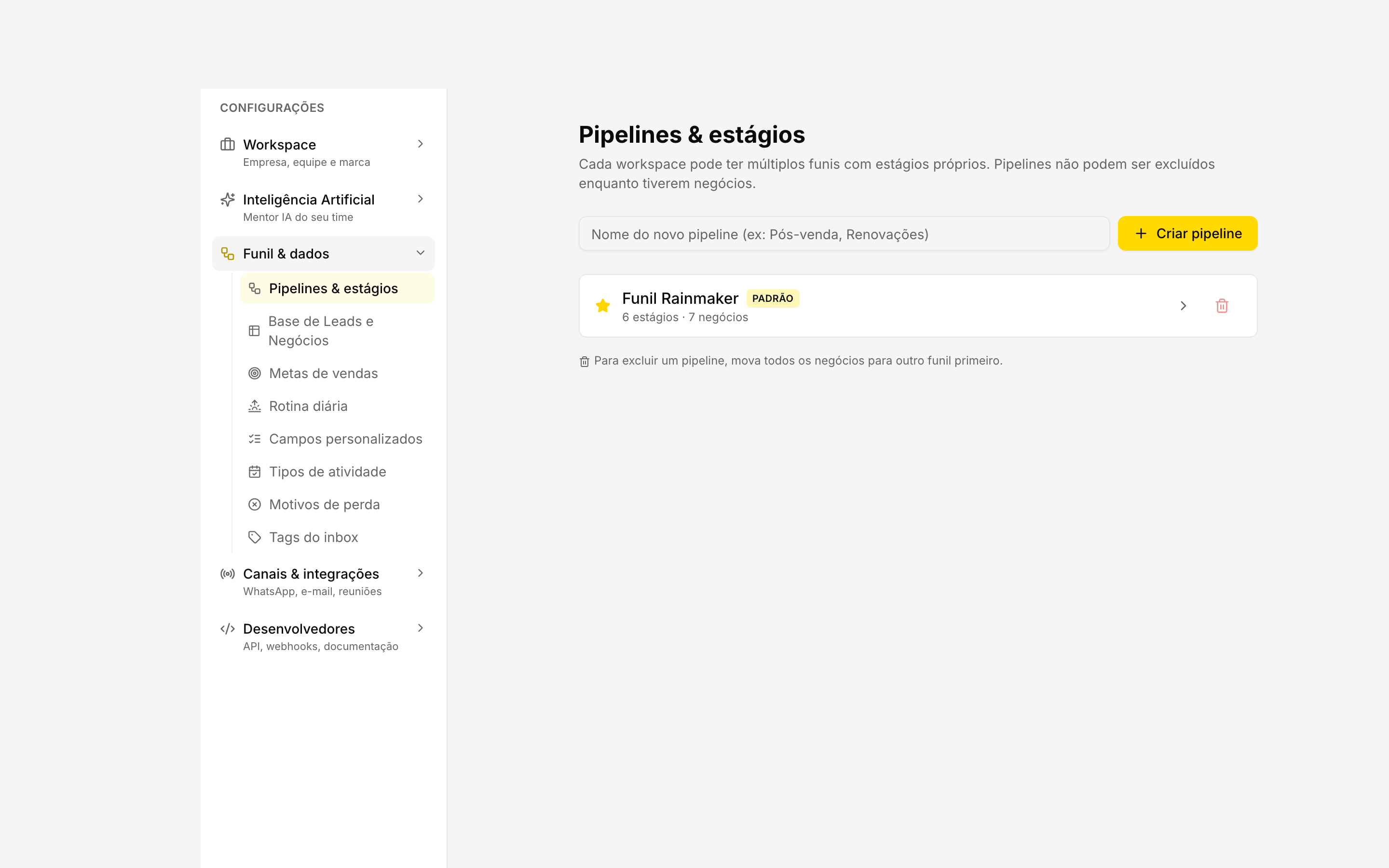Image resolution: width=1389 pixels, height=868 pixels.
Task: Click the Base de Leads table icon
Action: click(x=254, y=331)
